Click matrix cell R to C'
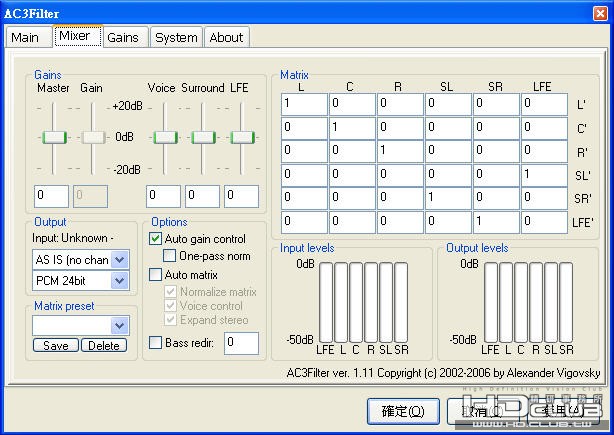Viewport: 614px width, 435px height. point(400,128)
